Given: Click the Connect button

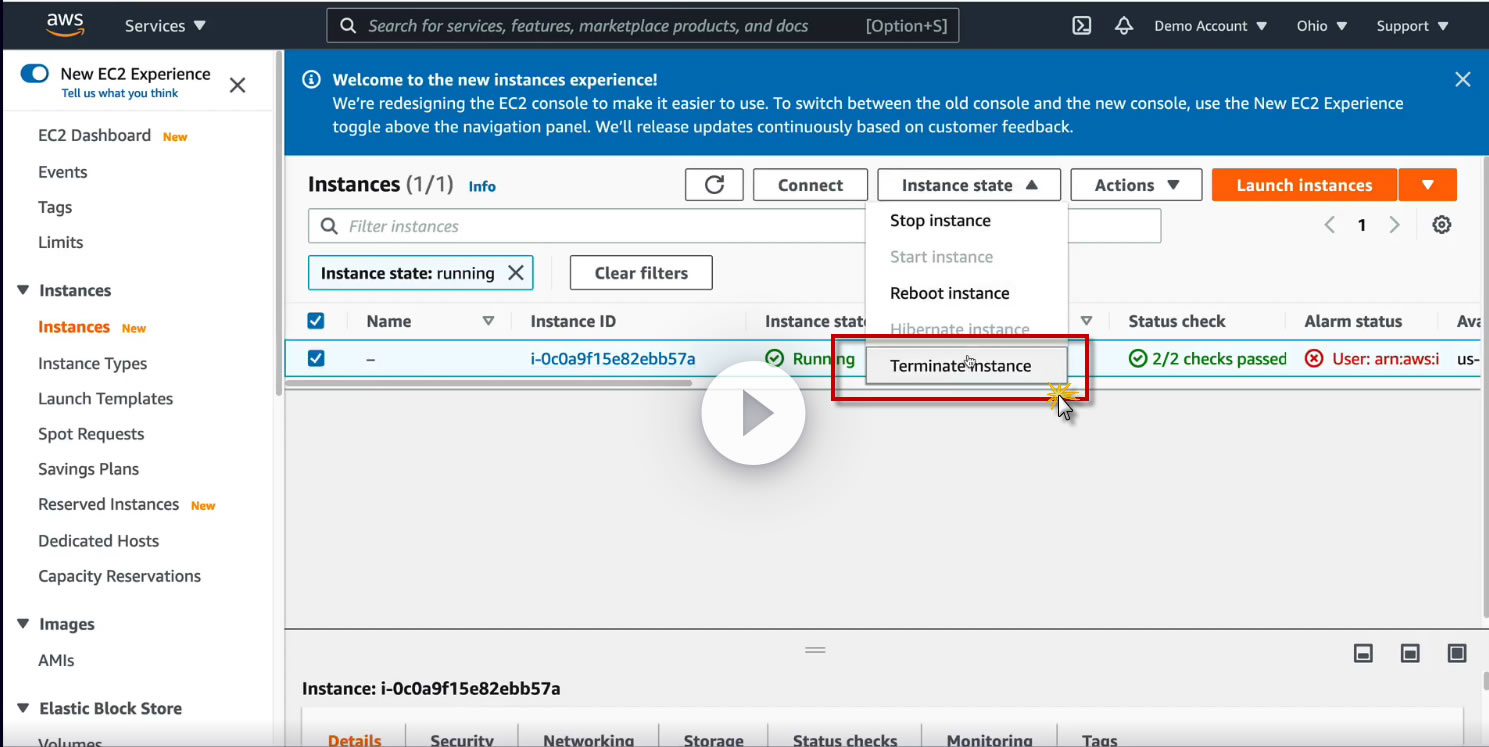Looking at the screenshot, I should pos(810,185).
